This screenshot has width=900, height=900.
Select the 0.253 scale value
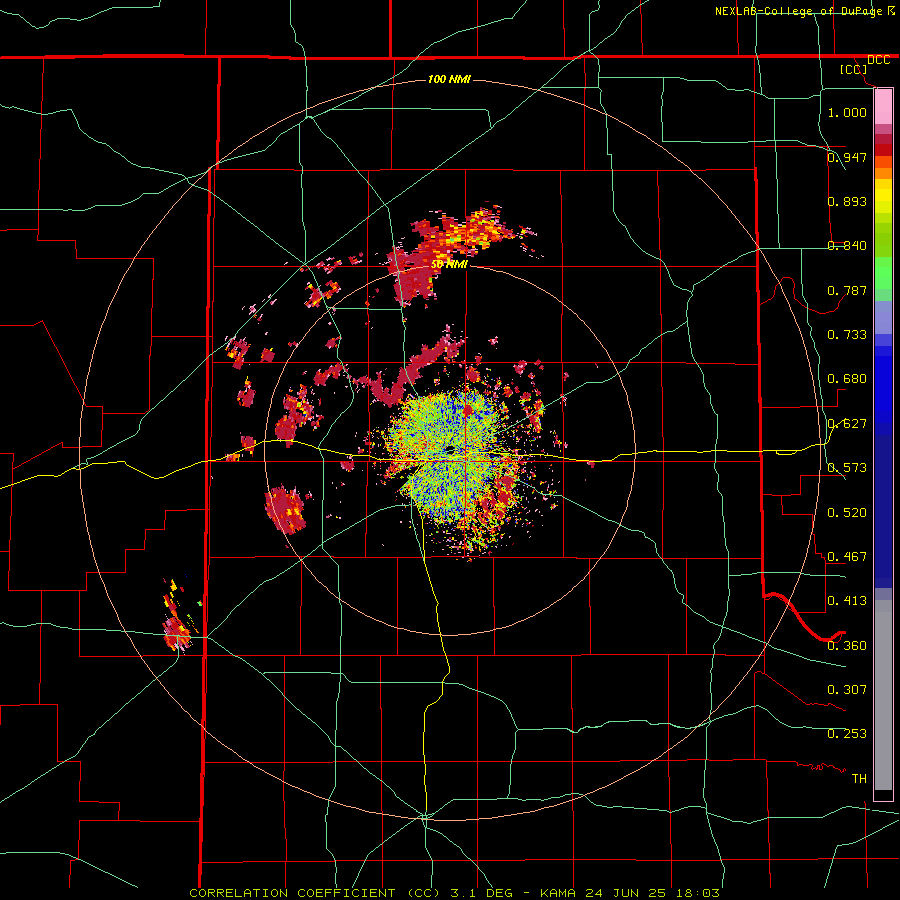(x=847, y=734)
